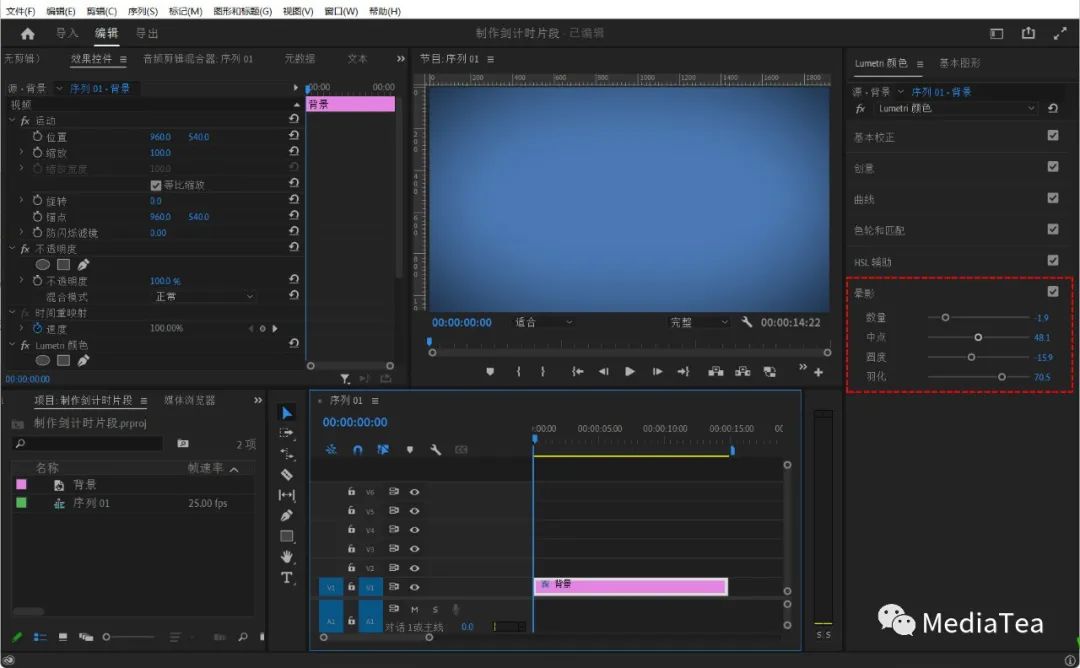1080x668 pixels.
Task: Toggle full-screen video icon at top right
Action: pos(1060,33)
